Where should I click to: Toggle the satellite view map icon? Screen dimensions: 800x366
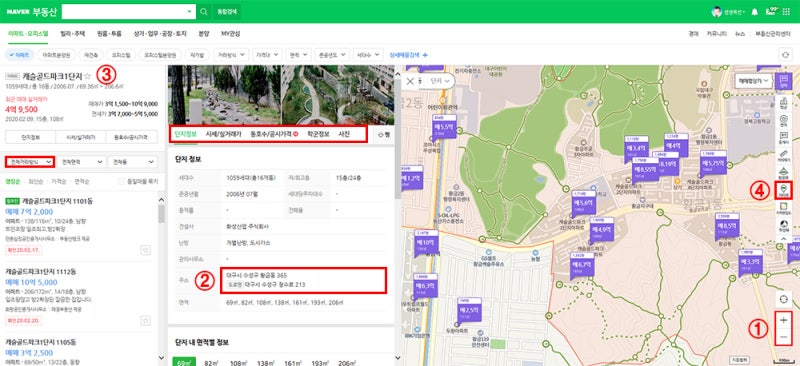click(783, 225)
